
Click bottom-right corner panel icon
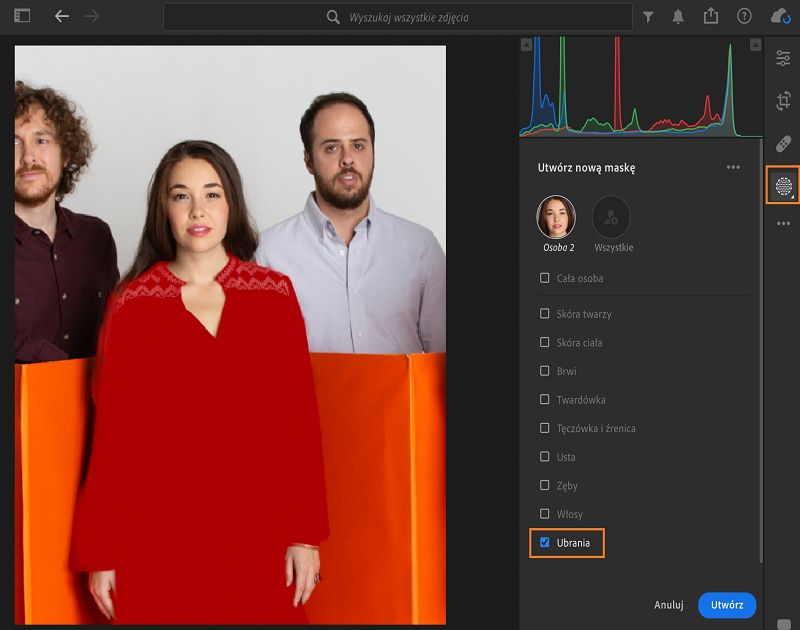pos(784,624)
